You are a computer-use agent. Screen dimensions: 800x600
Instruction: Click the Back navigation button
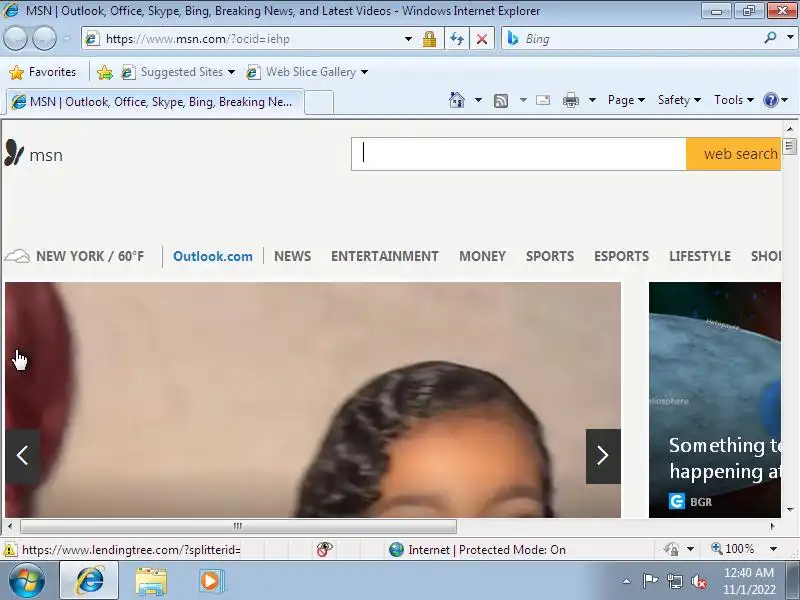click(x=15, y=38)
